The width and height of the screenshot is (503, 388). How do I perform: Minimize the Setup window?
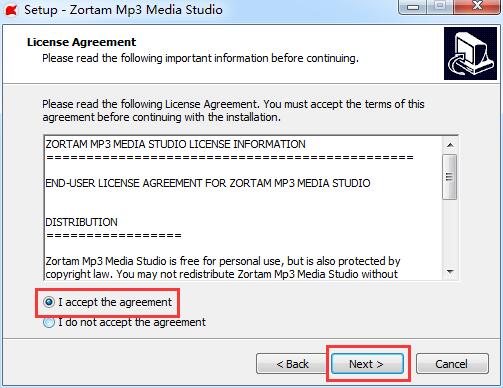coord(413,7)
